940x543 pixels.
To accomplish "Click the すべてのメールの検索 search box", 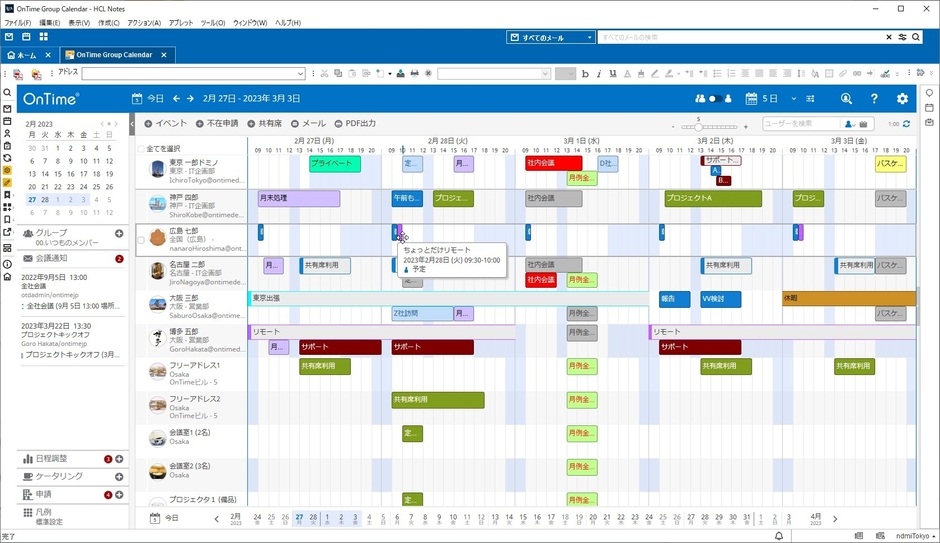I will point(742,37).
